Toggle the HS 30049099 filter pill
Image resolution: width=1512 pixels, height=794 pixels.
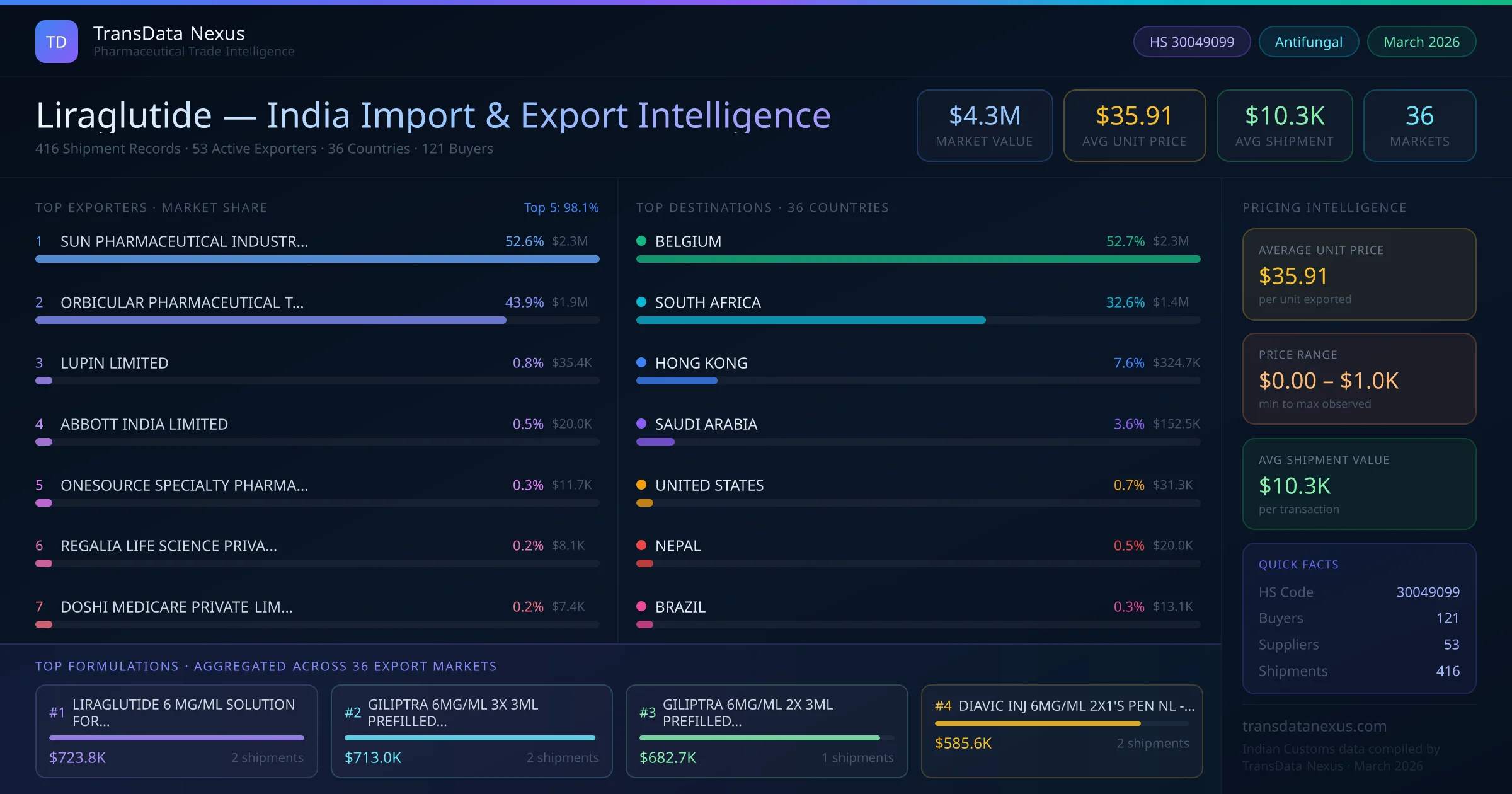(x=1191, y=41)
